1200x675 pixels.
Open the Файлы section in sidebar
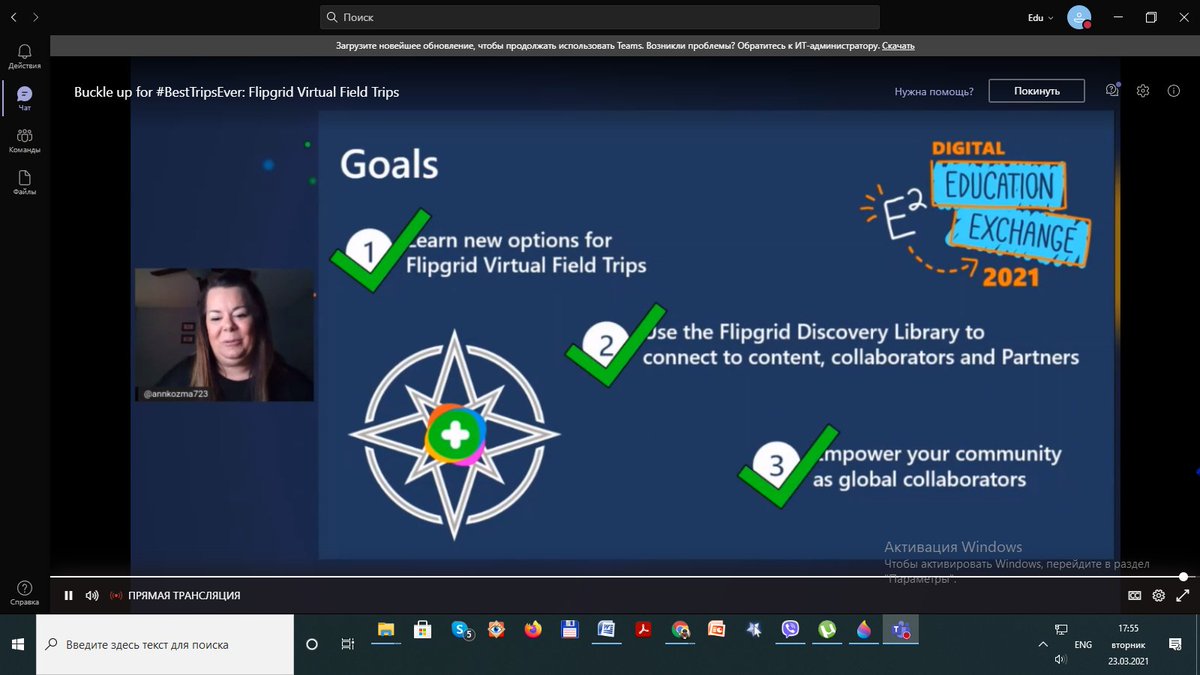(x=24, y=182)
